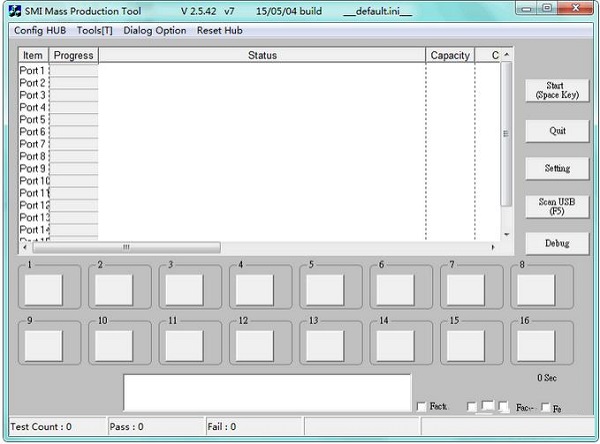
Task: Click port slot box 15
Action: 466,346
